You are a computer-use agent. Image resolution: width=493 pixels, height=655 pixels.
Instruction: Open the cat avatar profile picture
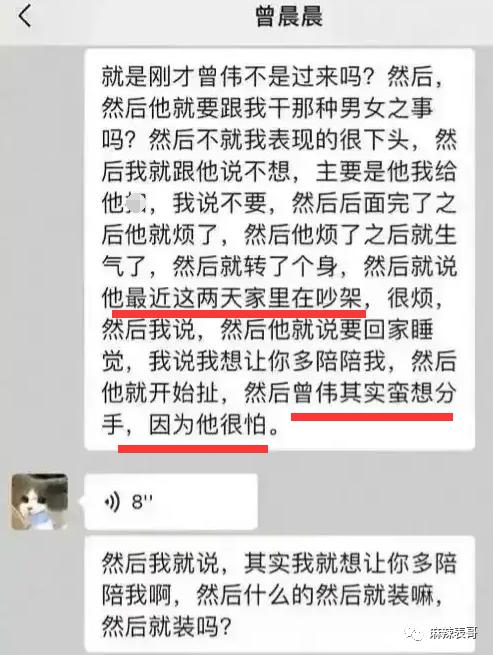tap(40, 501)
